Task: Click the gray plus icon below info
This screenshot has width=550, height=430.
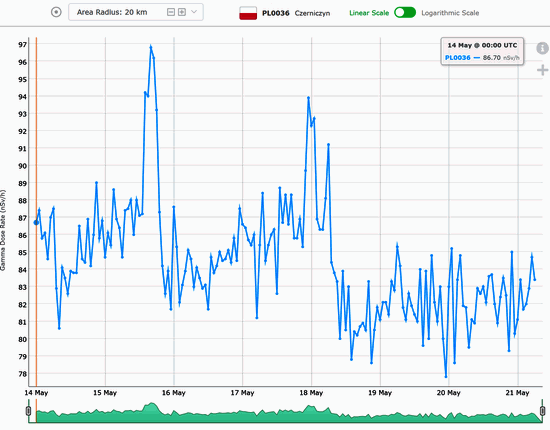Action: click(x=542, y=70)
